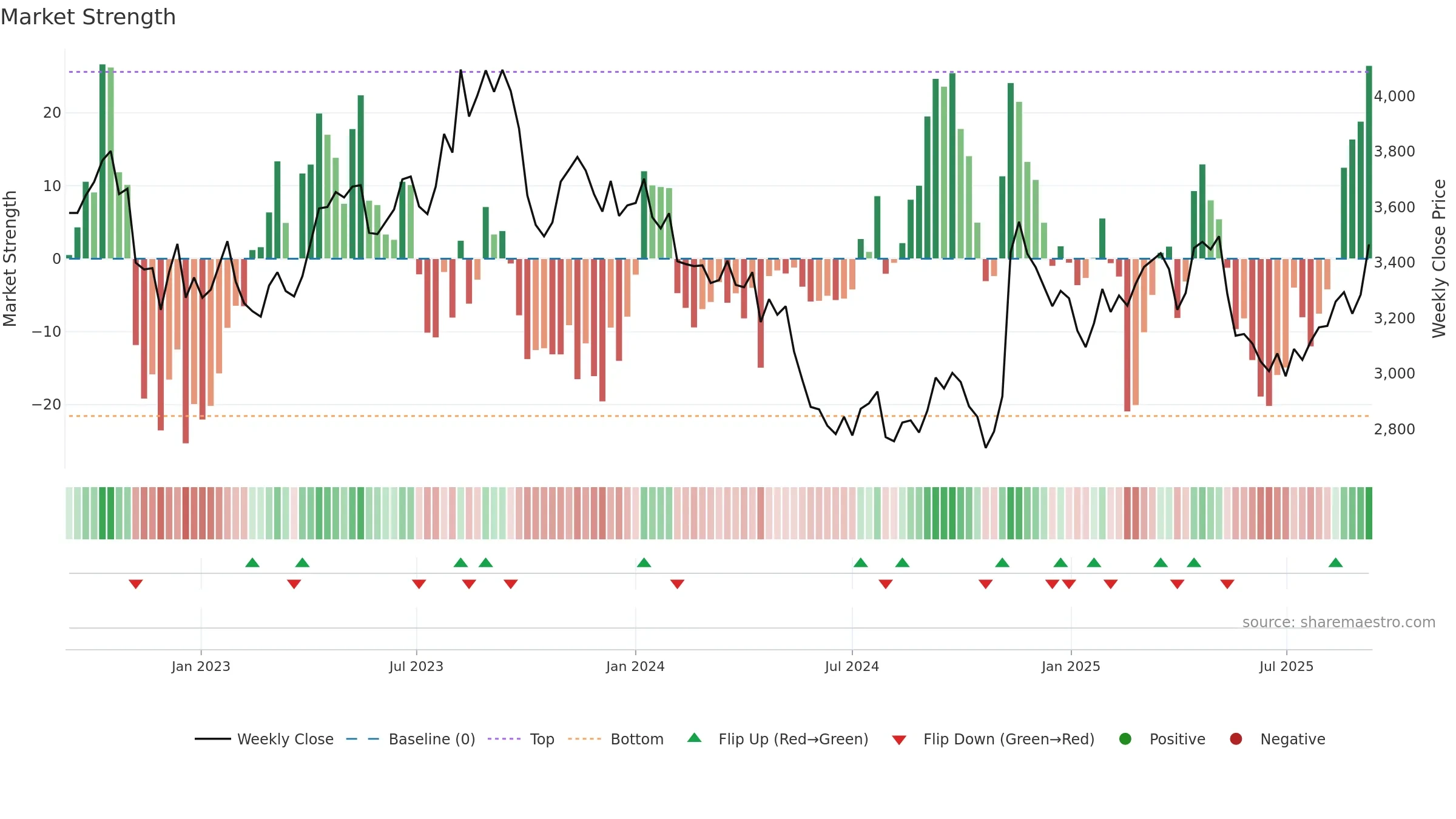
Task: Click the red triangle icon in legend
Action: click(899, 740)
